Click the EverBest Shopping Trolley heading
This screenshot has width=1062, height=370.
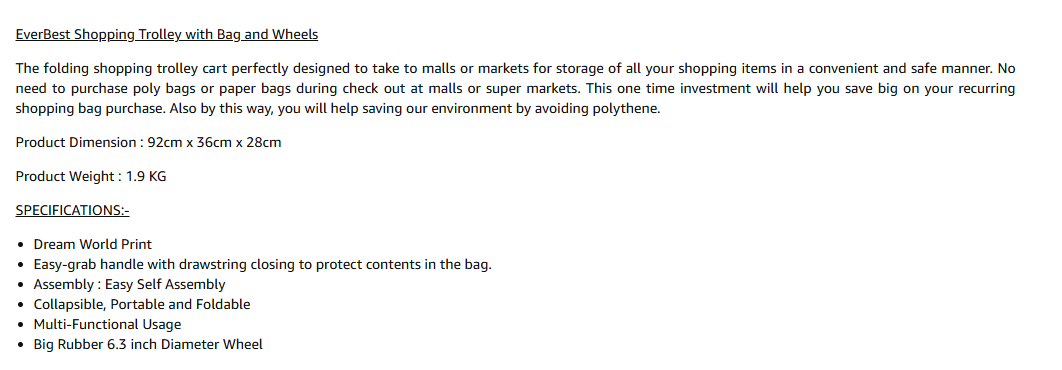pos(167,35)
